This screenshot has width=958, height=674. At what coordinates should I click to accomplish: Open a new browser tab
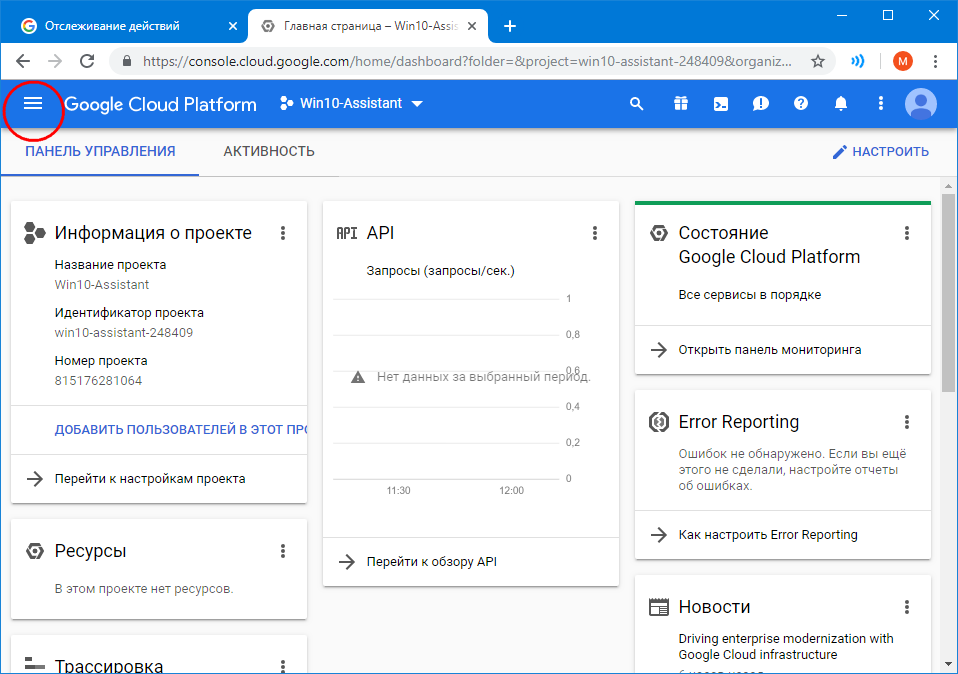[510, 26]
